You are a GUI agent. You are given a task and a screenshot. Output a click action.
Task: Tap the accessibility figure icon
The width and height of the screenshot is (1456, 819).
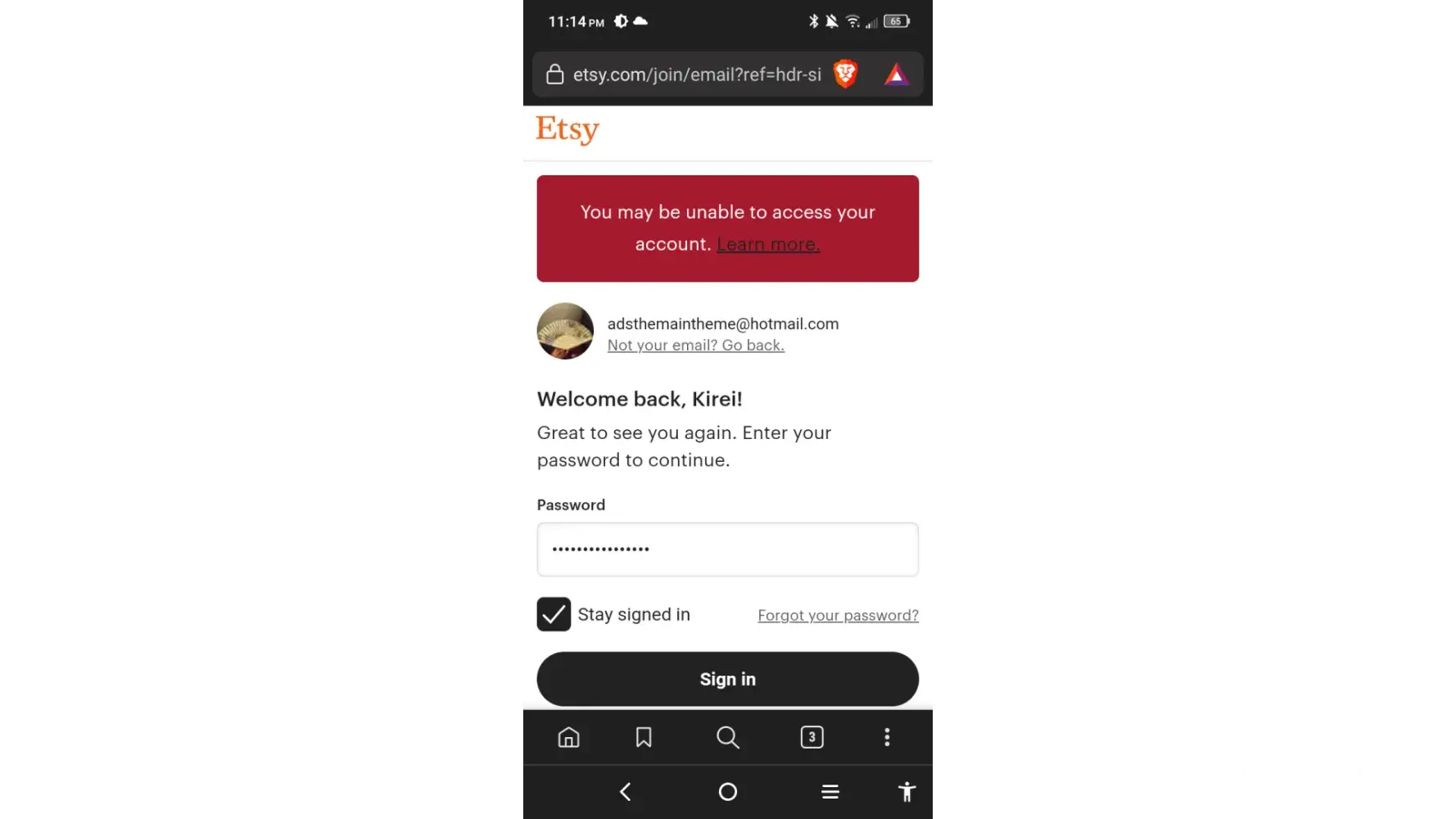coord(907,792)
